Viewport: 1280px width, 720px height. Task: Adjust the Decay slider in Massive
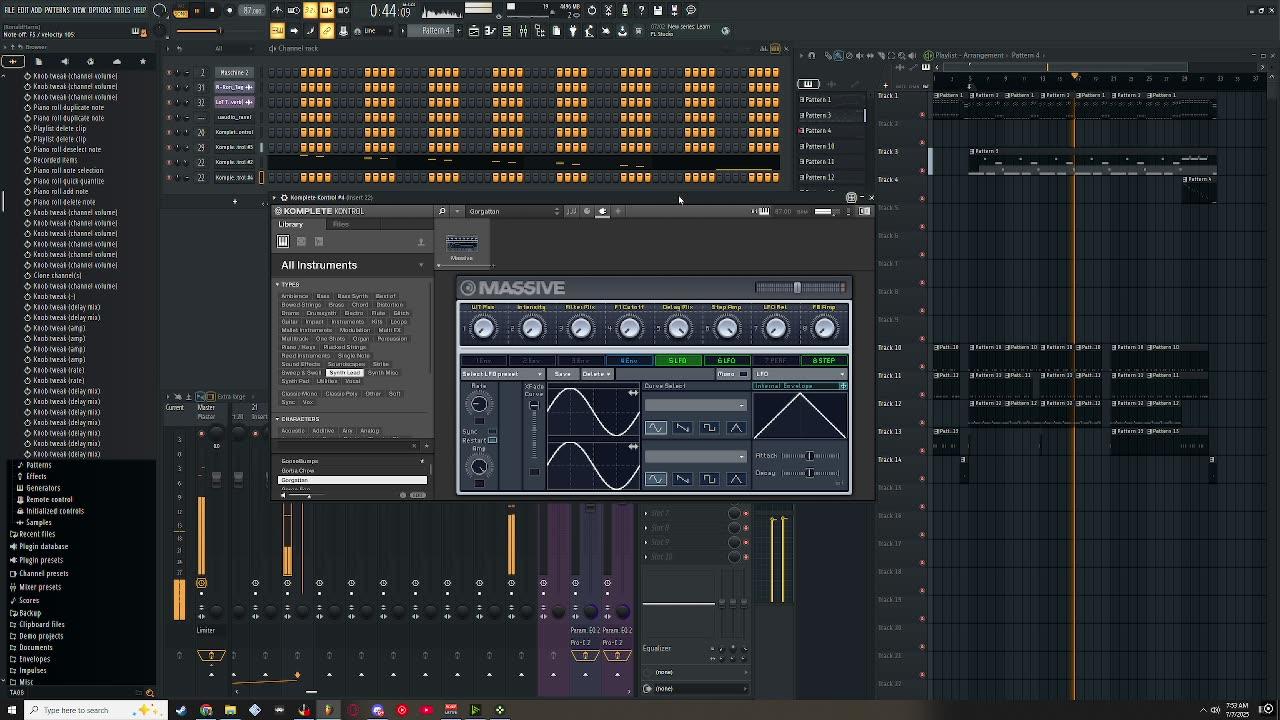(x=810, y=473)
